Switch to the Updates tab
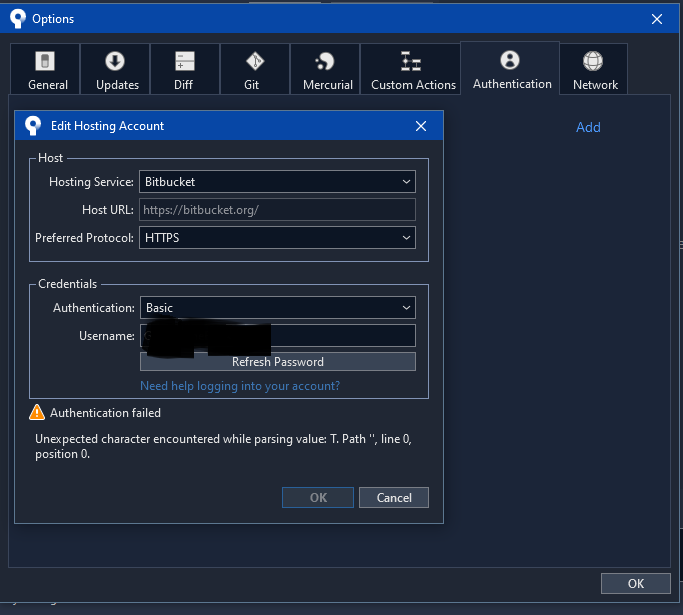This screenshot has width=683, height=615. (x=115, y=69)
